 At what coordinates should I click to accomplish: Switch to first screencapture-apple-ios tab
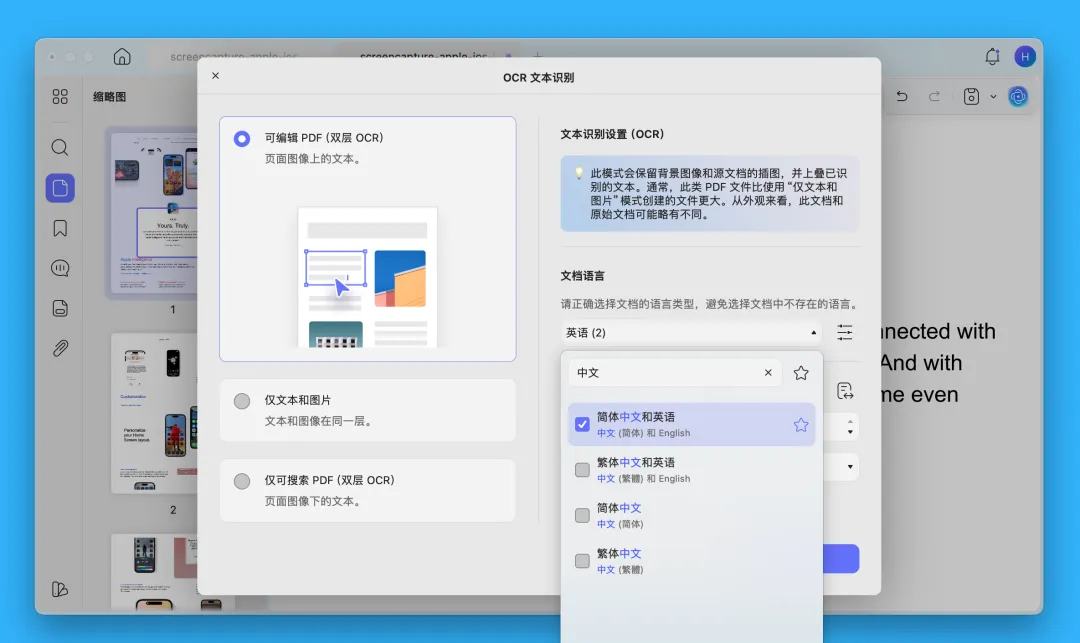click(233, 56)
